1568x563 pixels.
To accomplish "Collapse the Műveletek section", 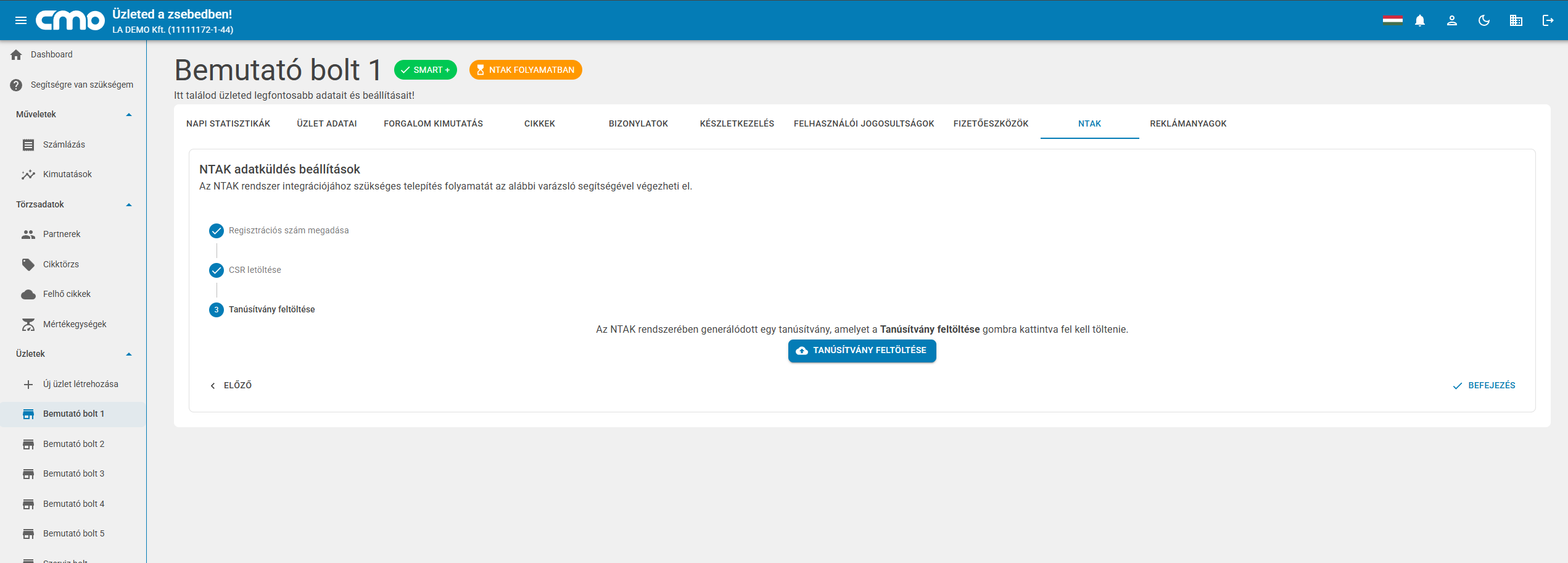I will tap(129, 115).
